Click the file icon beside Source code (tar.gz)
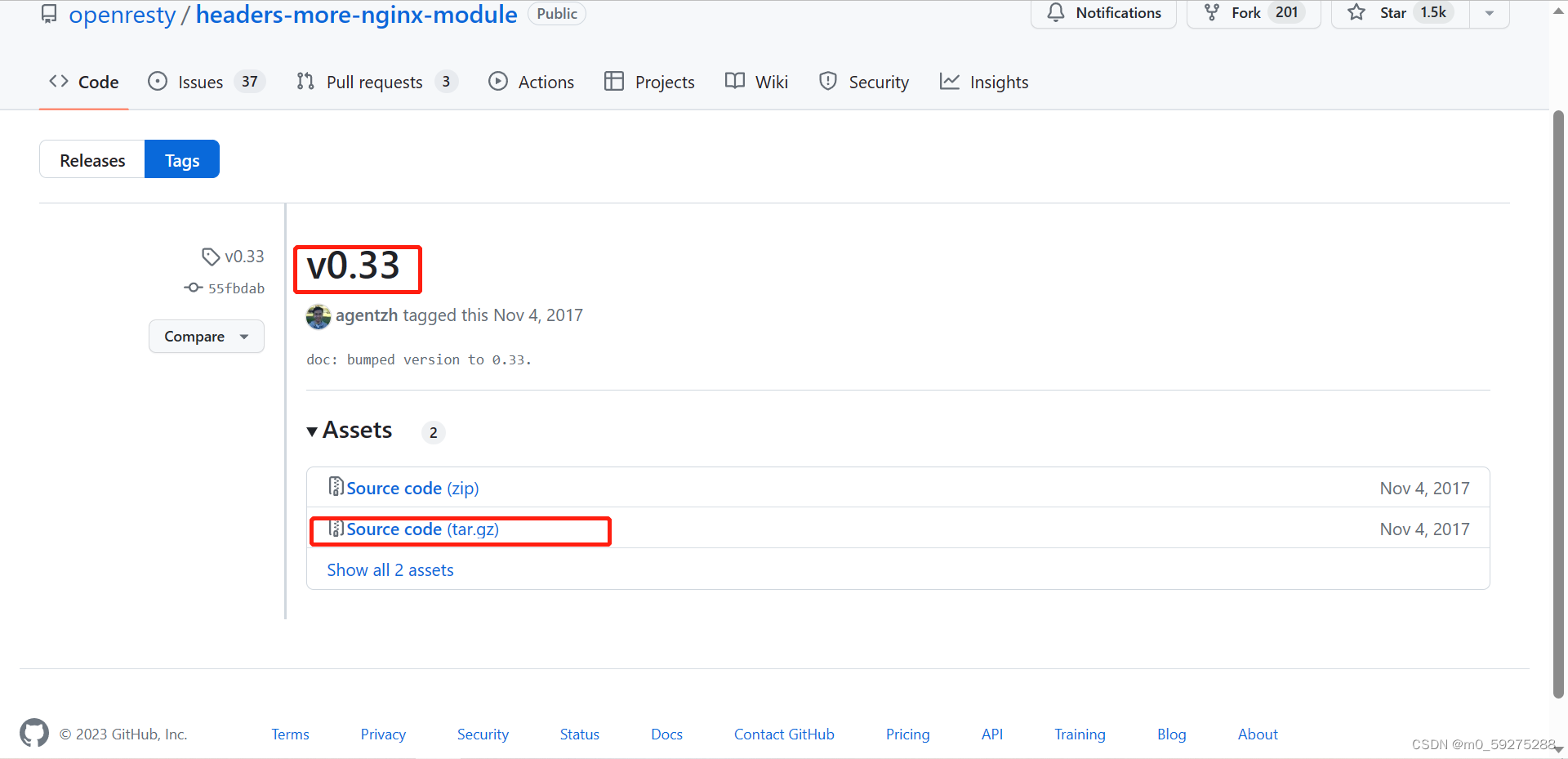The image size is (1568, 759). [x=335, y=528]
